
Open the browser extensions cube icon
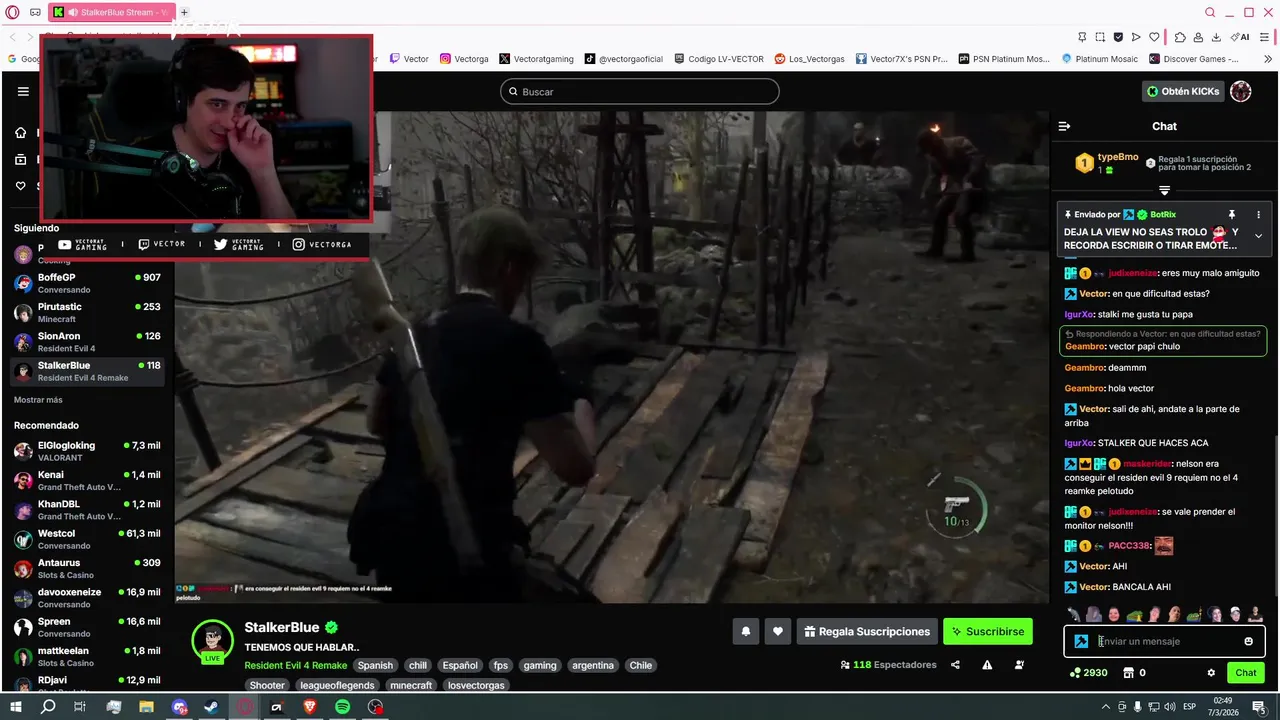click(1179, 37)
